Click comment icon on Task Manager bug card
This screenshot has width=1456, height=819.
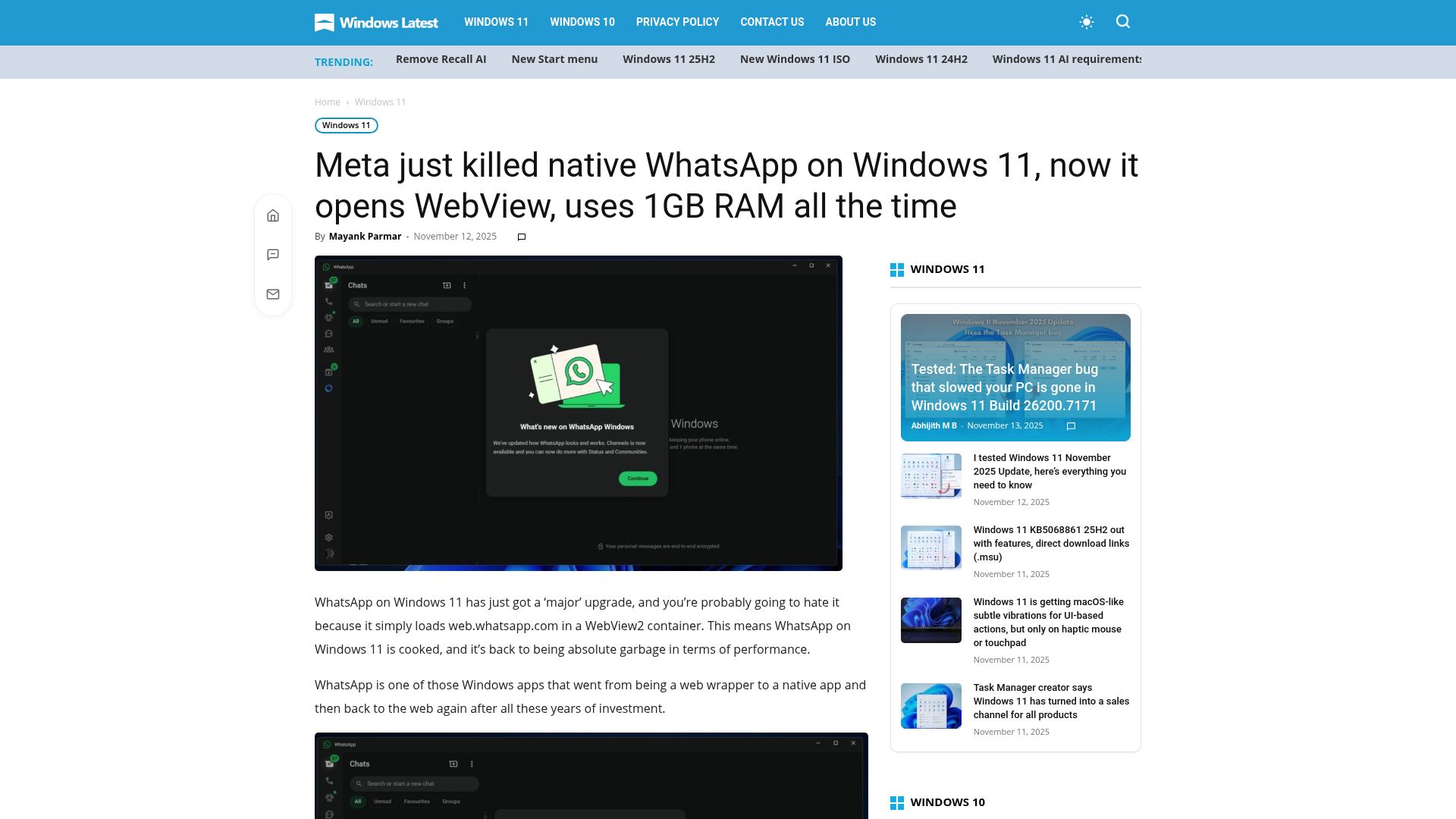pos(1071,426)
